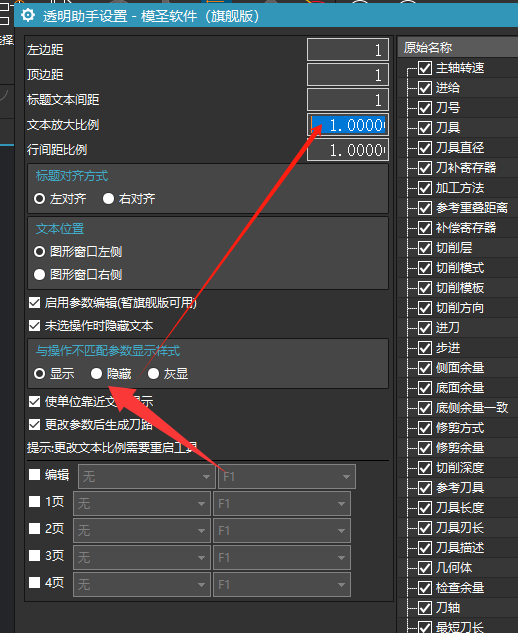Select the 参考刀具 tree item label
Image resolution: width=518 pixels, height=633 pixels.
(460, 488)
